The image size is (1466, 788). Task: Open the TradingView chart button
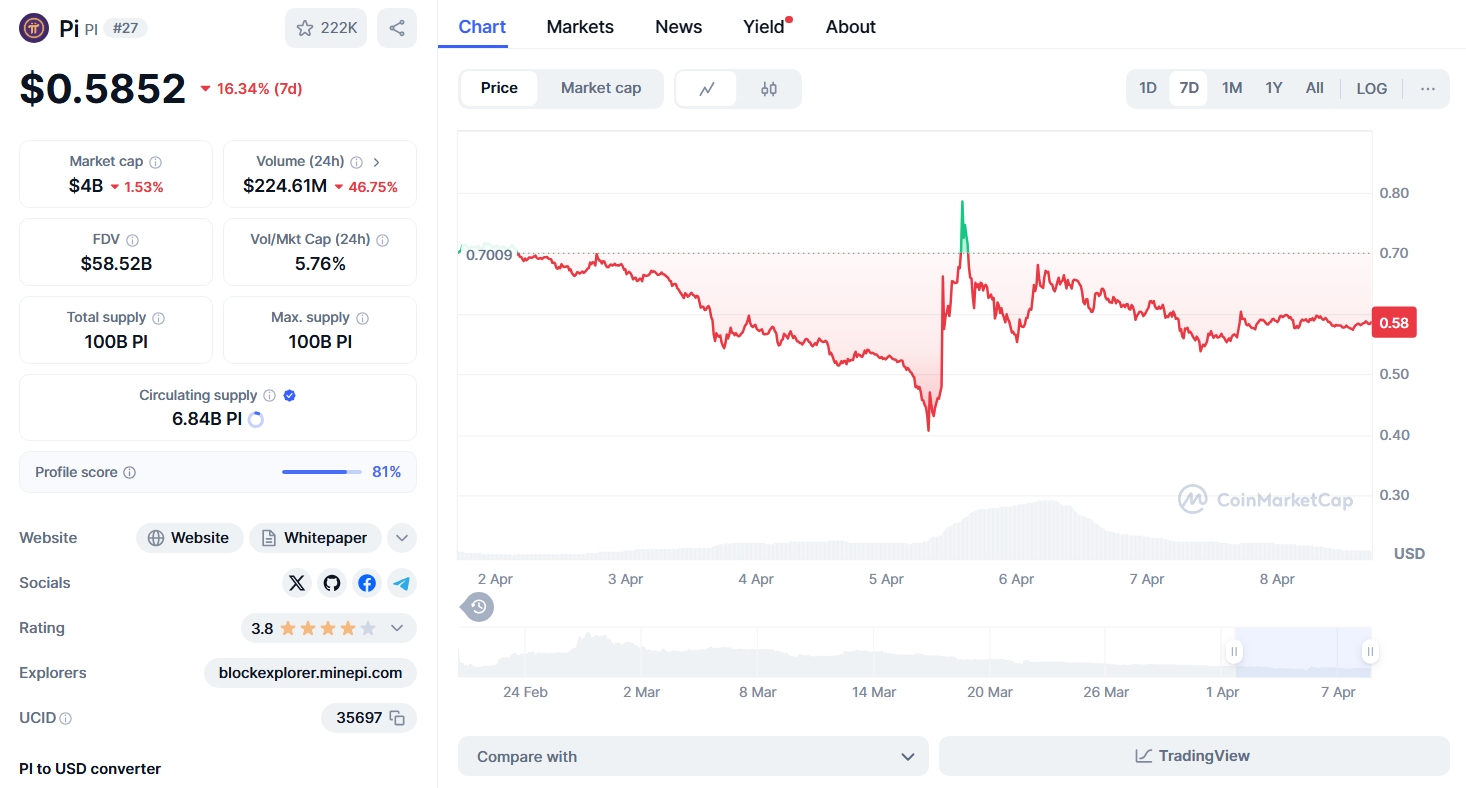pos(1194,757)
